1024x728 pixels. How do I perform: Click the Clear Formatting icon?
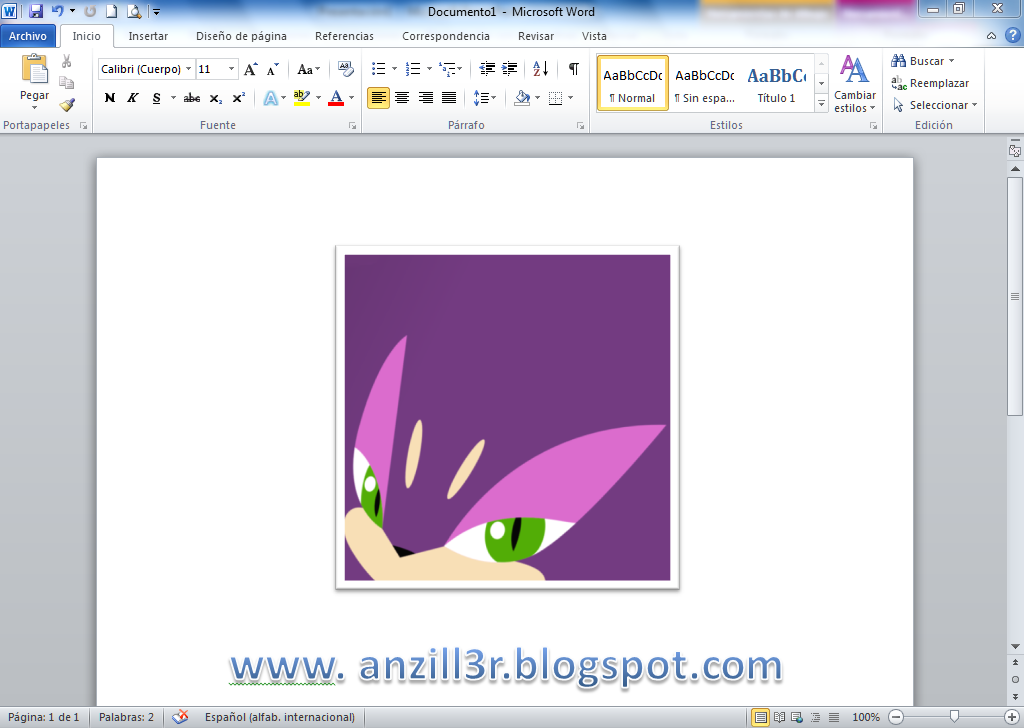pos(345,69)
